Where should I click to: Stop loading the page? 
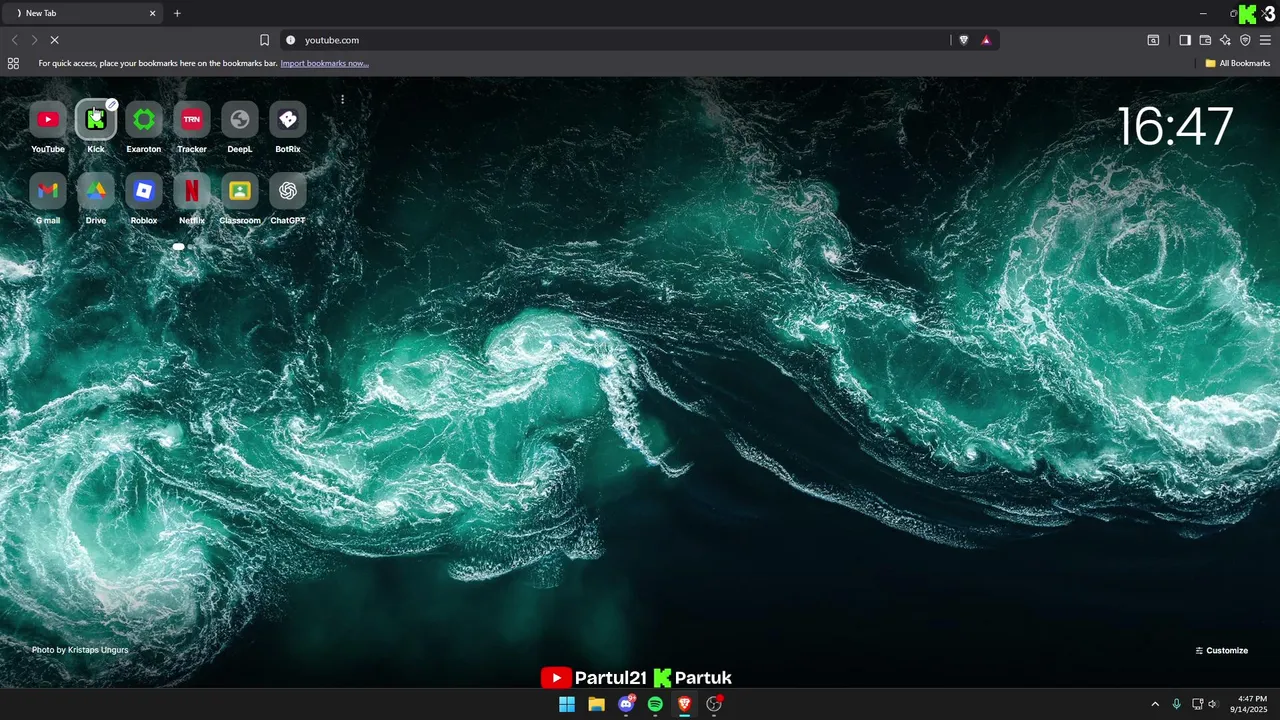tap(55, 40)
